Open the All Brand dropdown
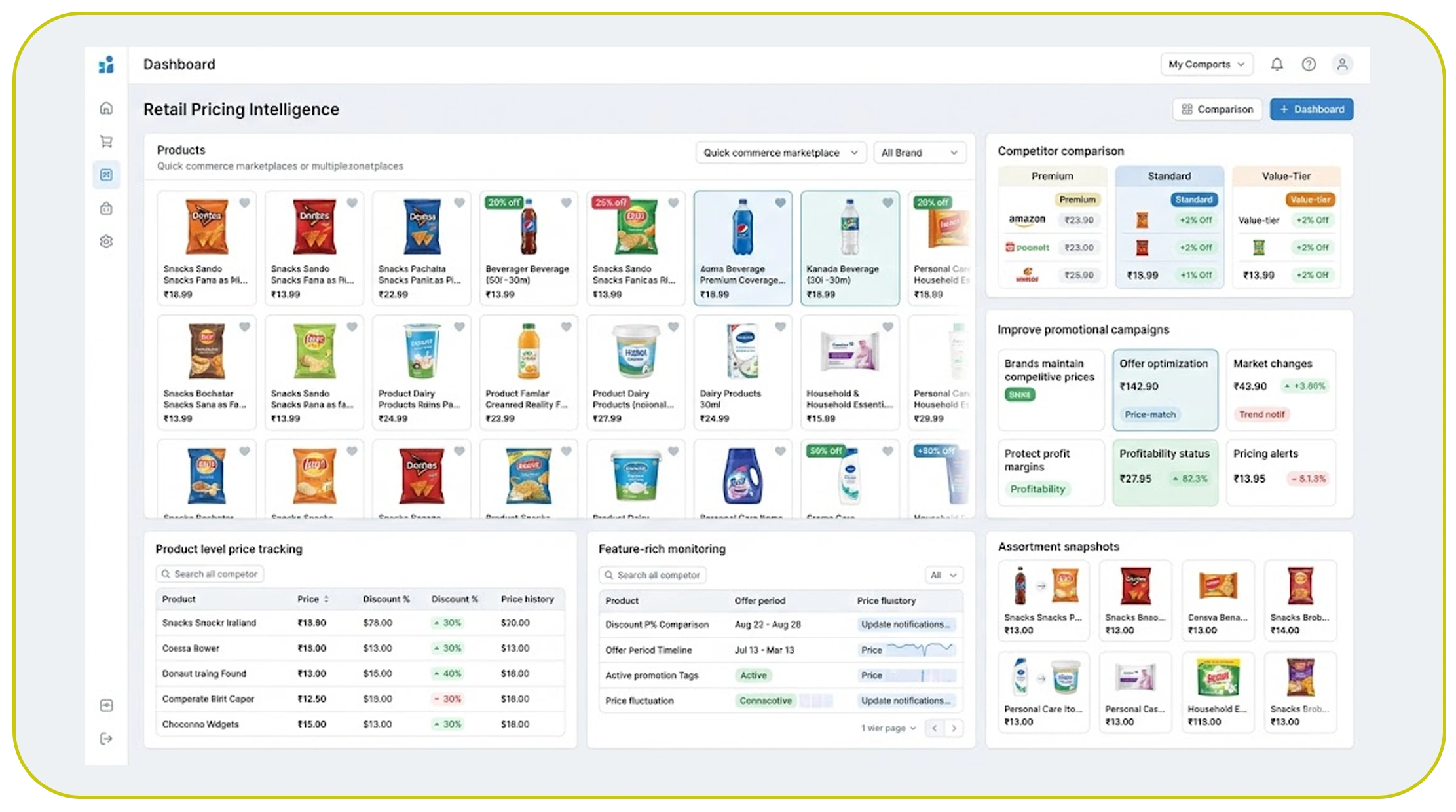Image resolution: width=1456 pixels, height=812 pixels. [x=920, y=153]
